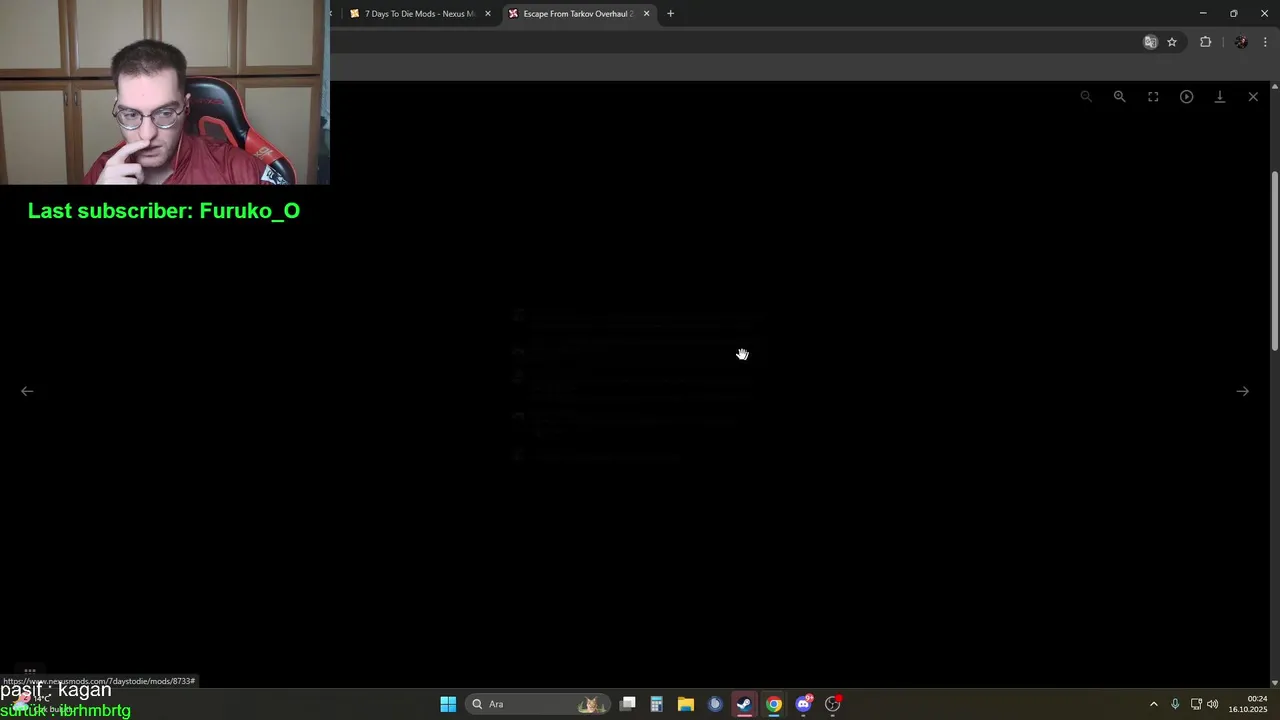Close the 7 Days To Die Mods tab

[x=488, y=14]
